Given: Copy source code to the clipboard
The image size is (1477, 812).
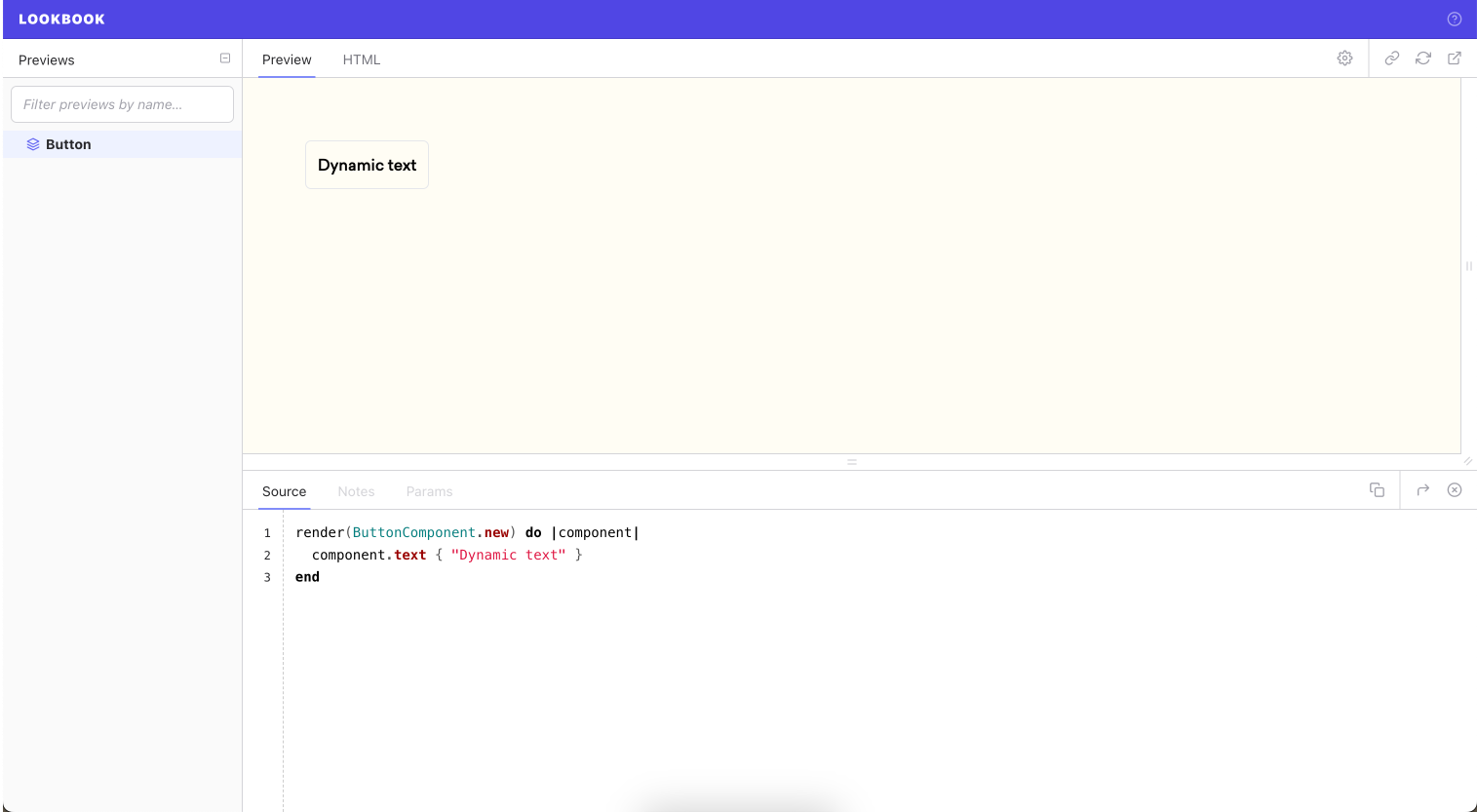Looking at the screenshot, I should 1377,490.
